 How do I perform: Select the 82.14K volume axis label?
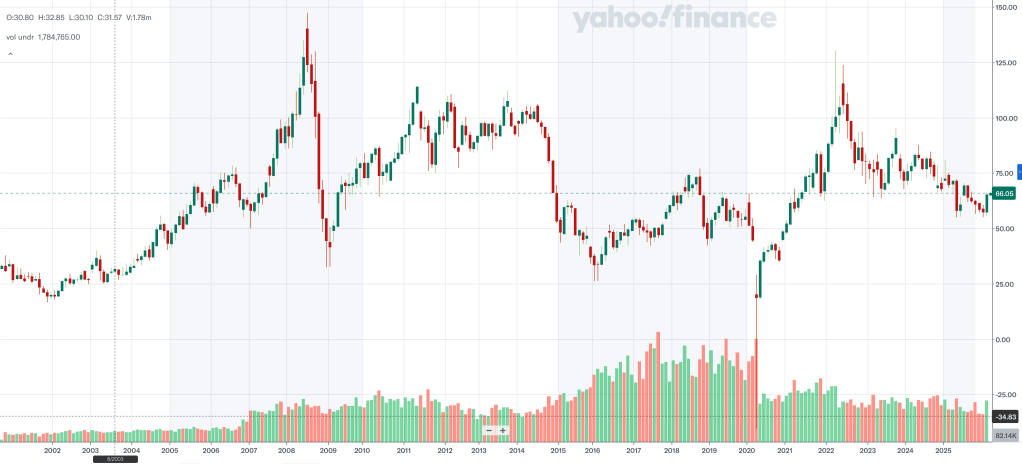point(1005,437)
